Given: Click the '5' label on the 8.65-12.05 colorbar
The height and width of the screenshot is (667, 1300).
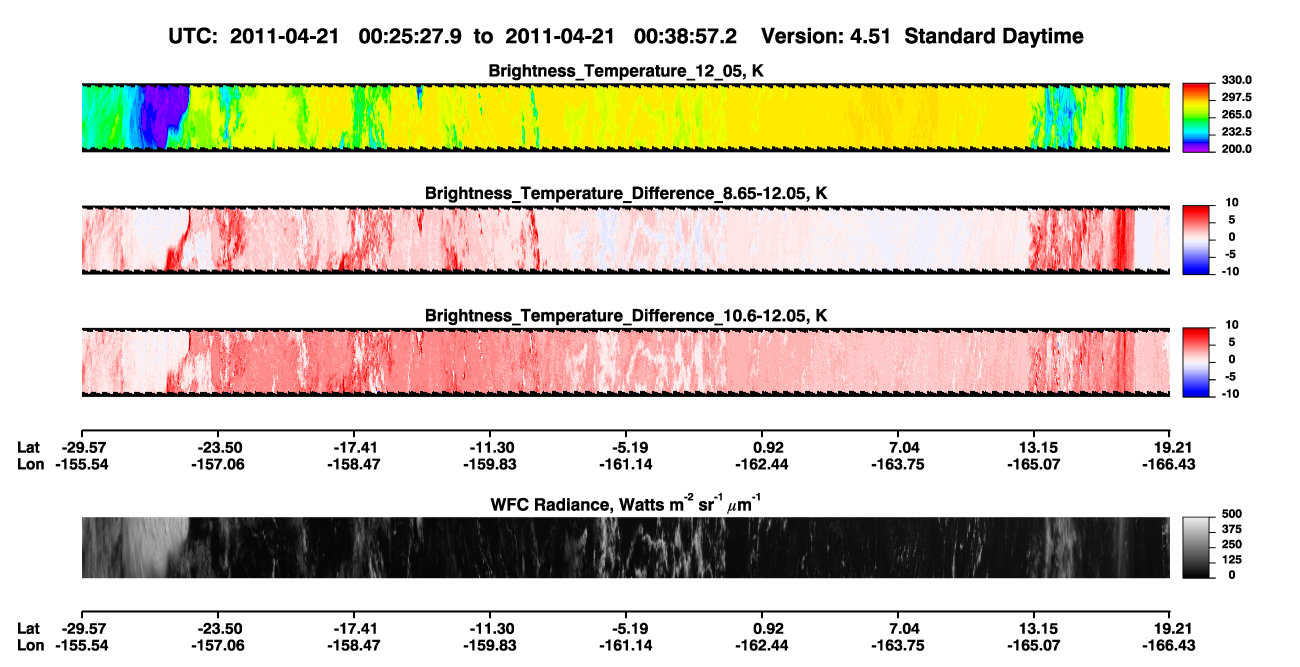Looking at the screenshot, I should tap(1231, 220).
